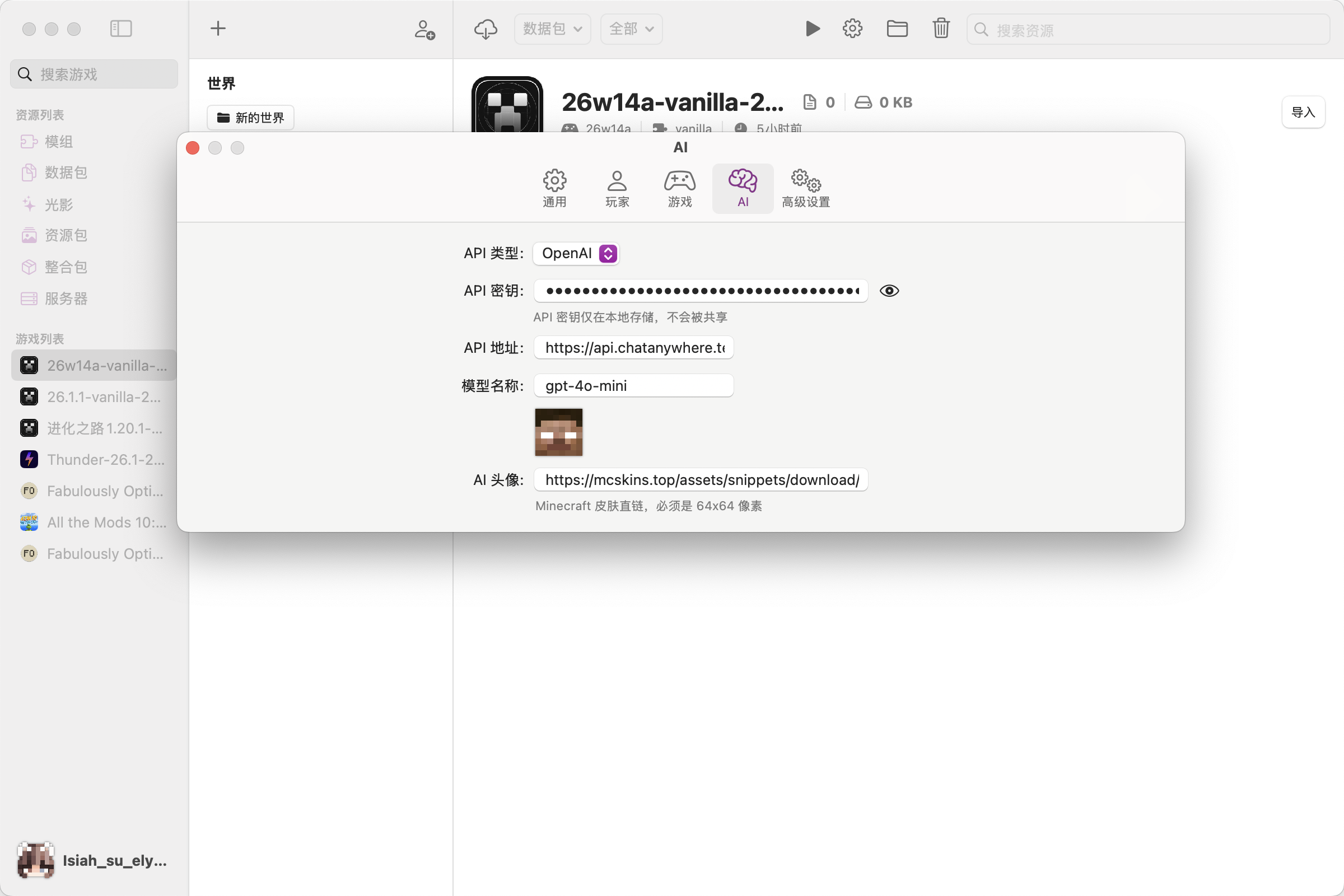Open the API type OpenAI dropdown

[576, 253]
